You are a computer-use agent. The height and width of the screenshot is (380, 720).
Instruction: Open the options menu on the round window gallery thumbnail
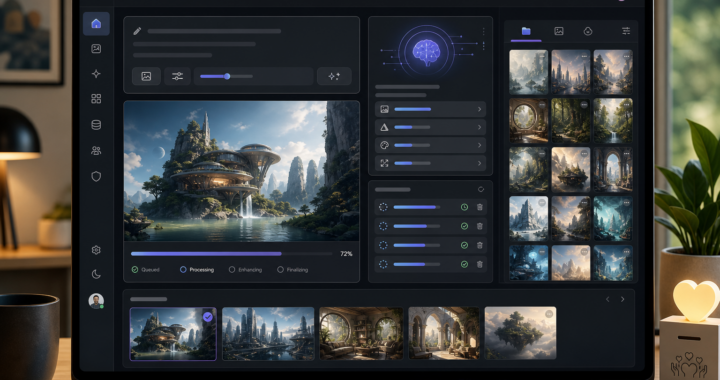[542, 105]
